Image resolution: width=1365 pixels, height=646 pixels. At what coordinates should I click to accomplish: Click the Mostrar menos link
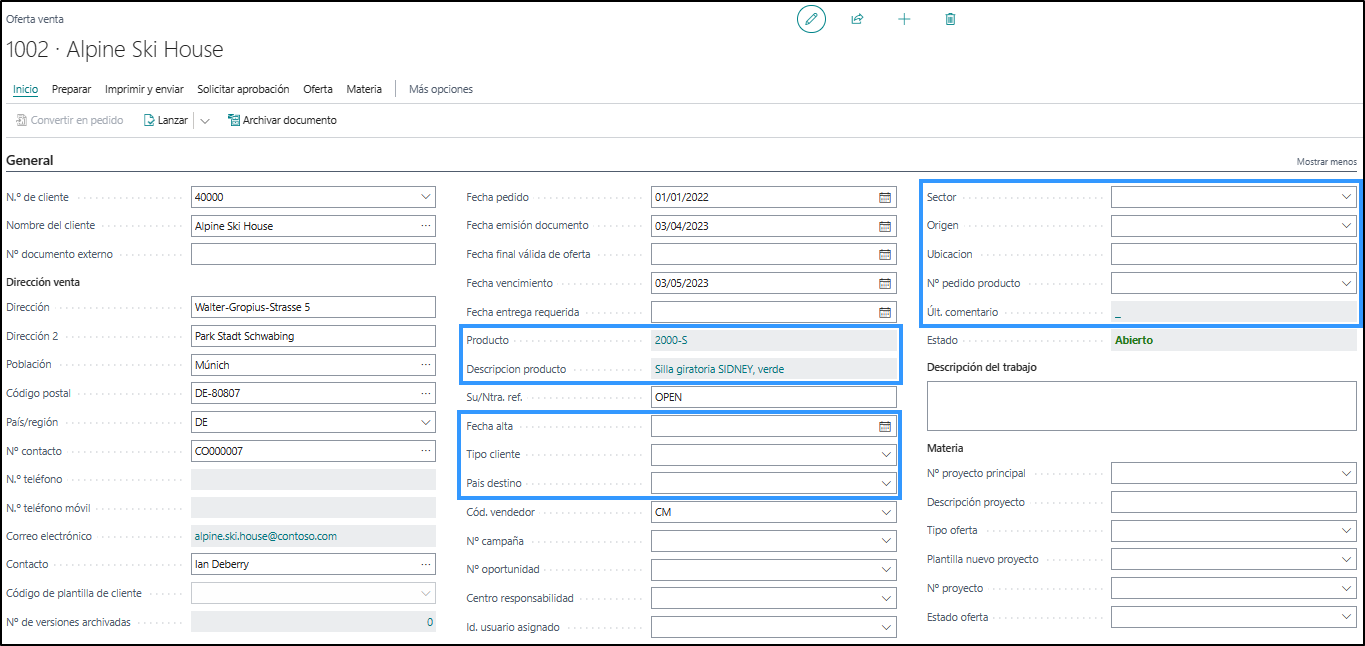(1327, 162)
